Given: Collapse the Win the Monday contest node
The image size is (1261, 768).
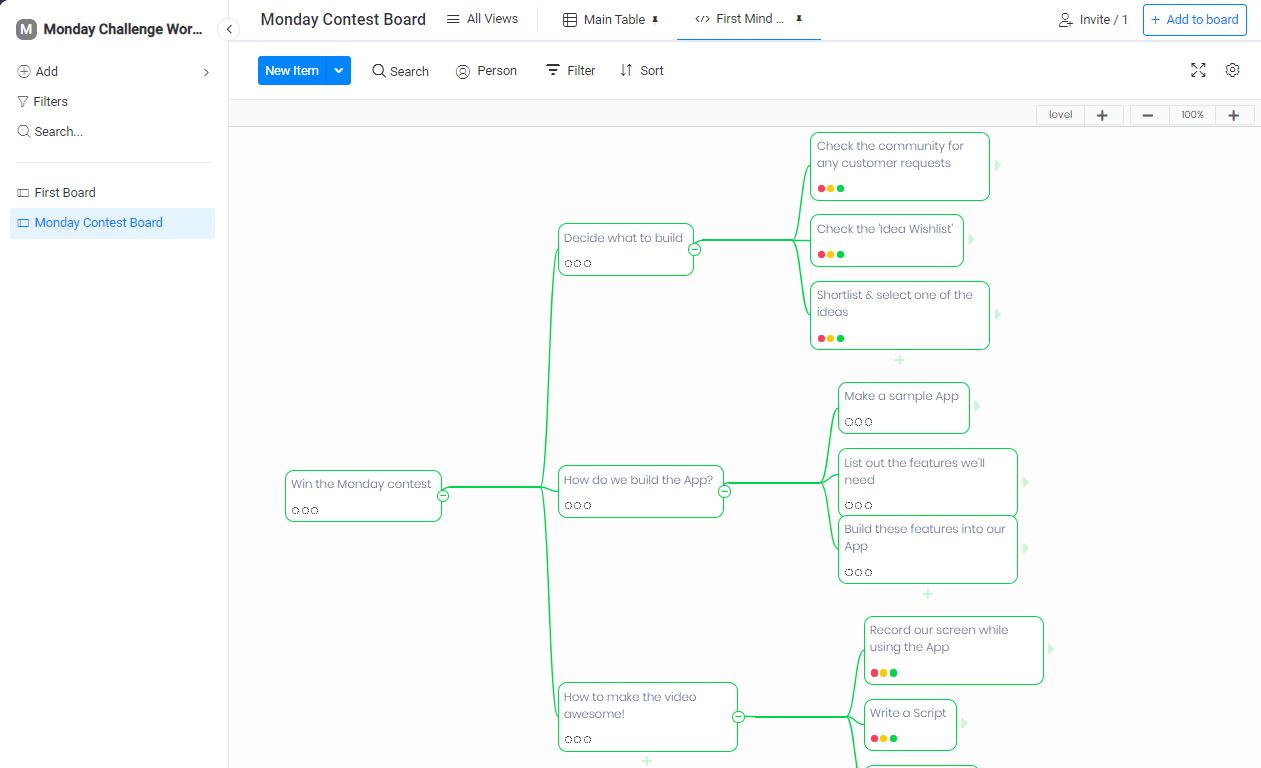Looking at the screenshot, I should (443, 496).
